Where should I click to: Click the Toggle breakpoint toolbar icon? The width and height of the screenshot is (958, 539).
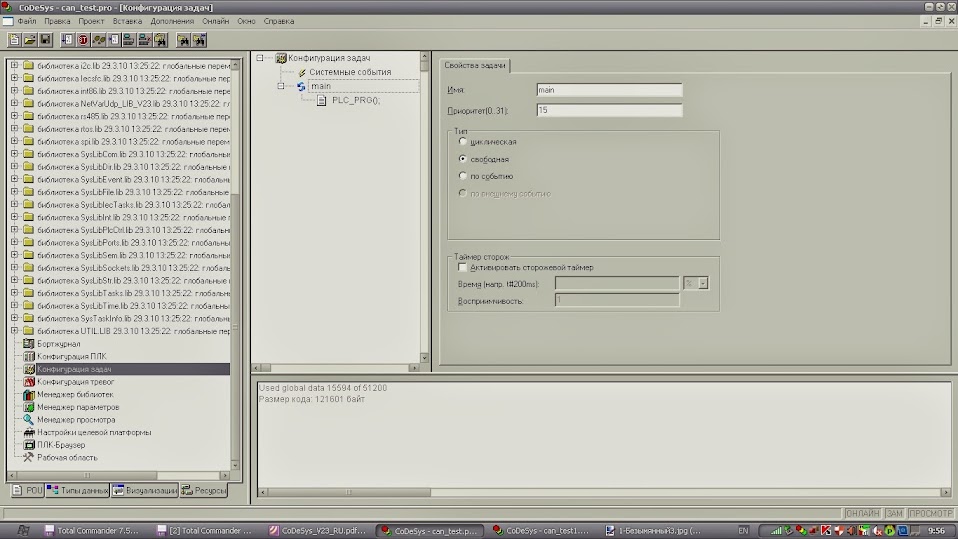(x=114, y=40)
